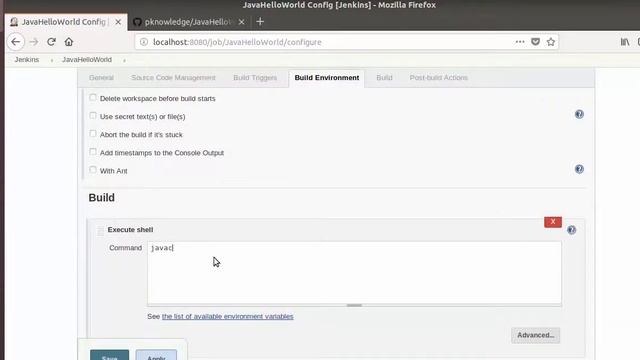Open a new tab with plus icon
Image resolution: width=640 pixels, height=360 pixels.
point(260,22)
